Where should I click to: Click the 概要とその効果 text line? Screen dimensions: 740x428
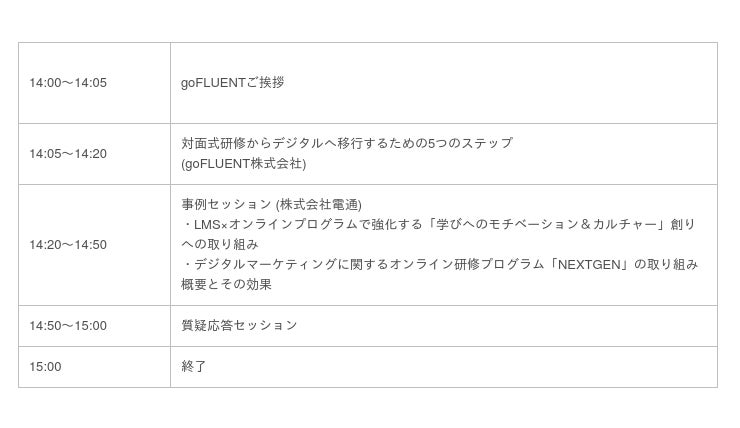pos(226,285)
